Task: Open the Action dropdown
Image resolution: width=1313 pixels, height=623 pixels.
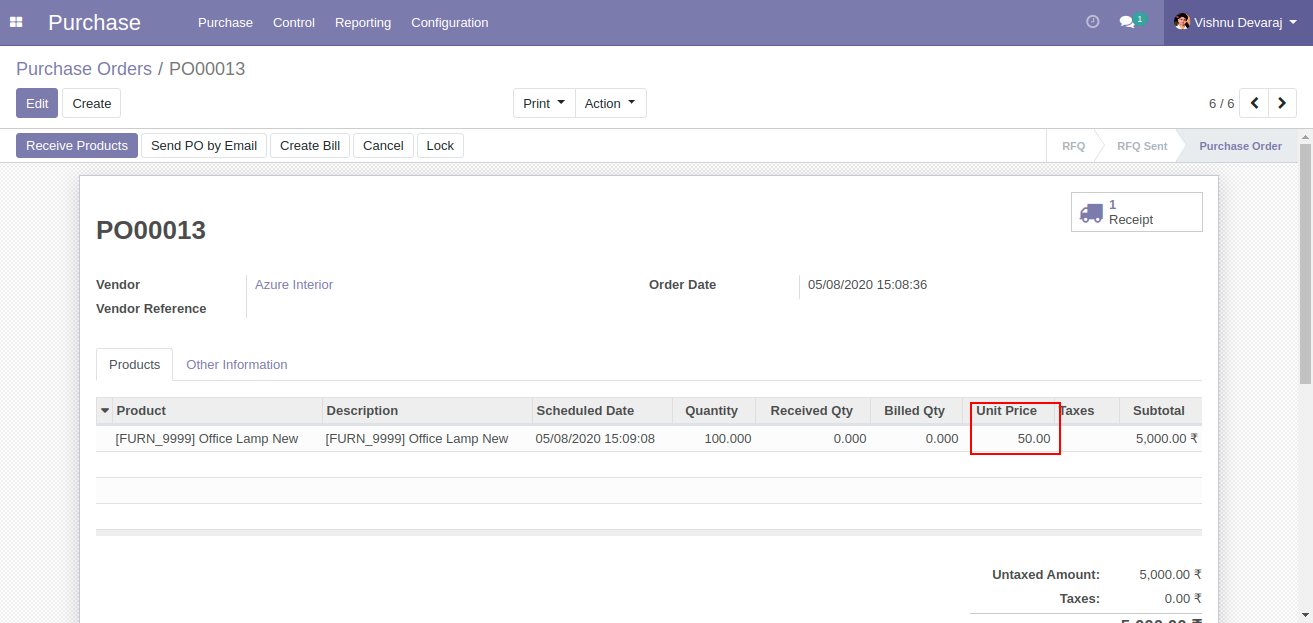Action: click(610, 102)
